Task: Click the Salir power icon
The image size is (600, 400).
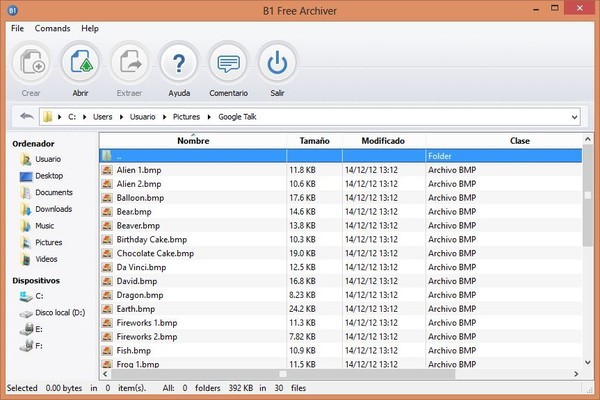Action: click(x=277, y=63)
